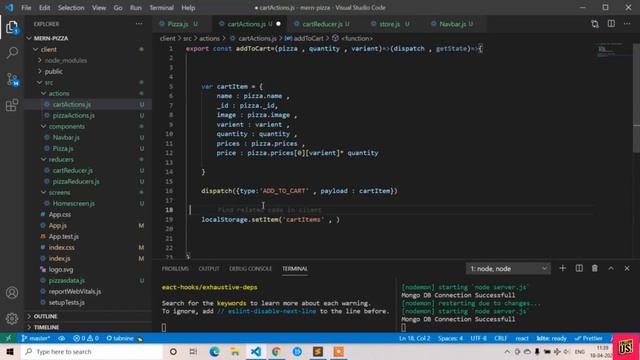Collapse the client folder
Image resolution: width=640 pixels, height=360 pixels.
(x=48, y=49)
